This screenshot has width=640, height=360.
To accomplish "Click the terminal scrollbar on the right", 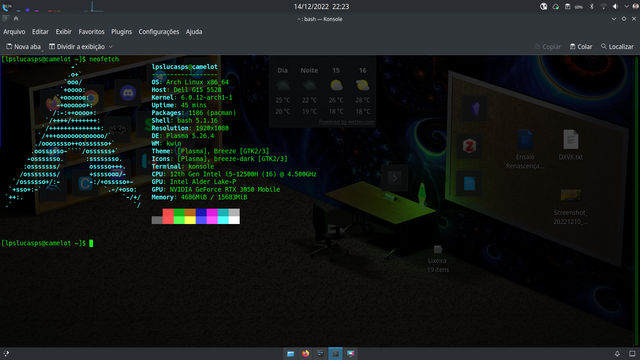I will point(636,201).
